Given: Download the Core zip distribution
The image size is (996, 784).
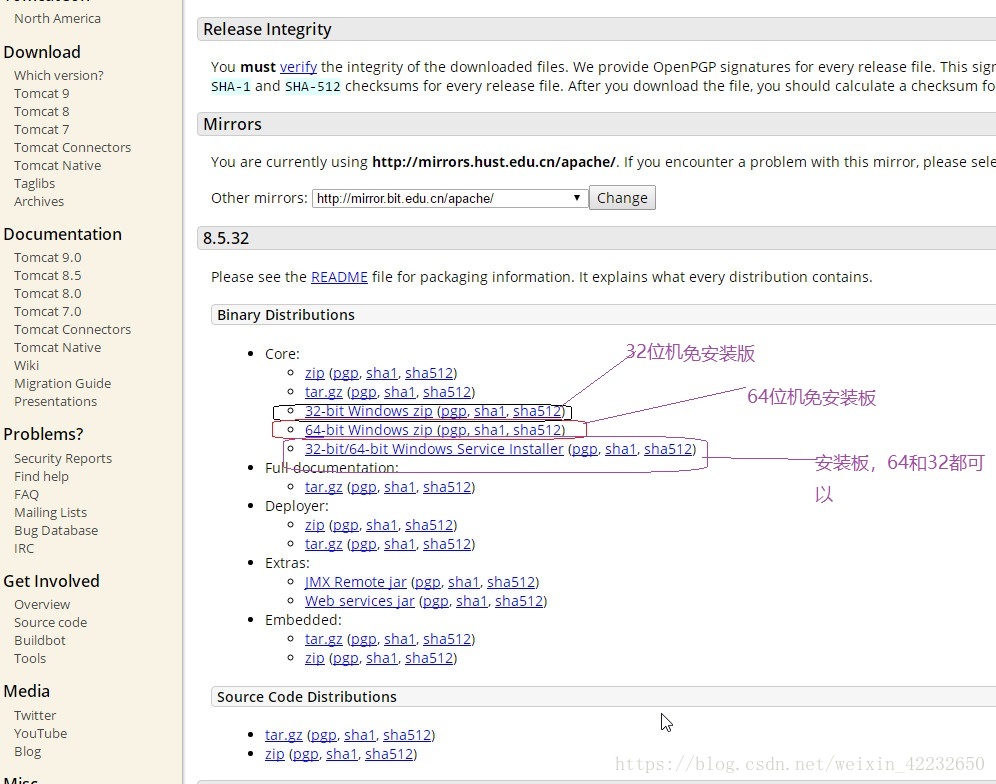Looking at the screenshot, I should point(314,373).
